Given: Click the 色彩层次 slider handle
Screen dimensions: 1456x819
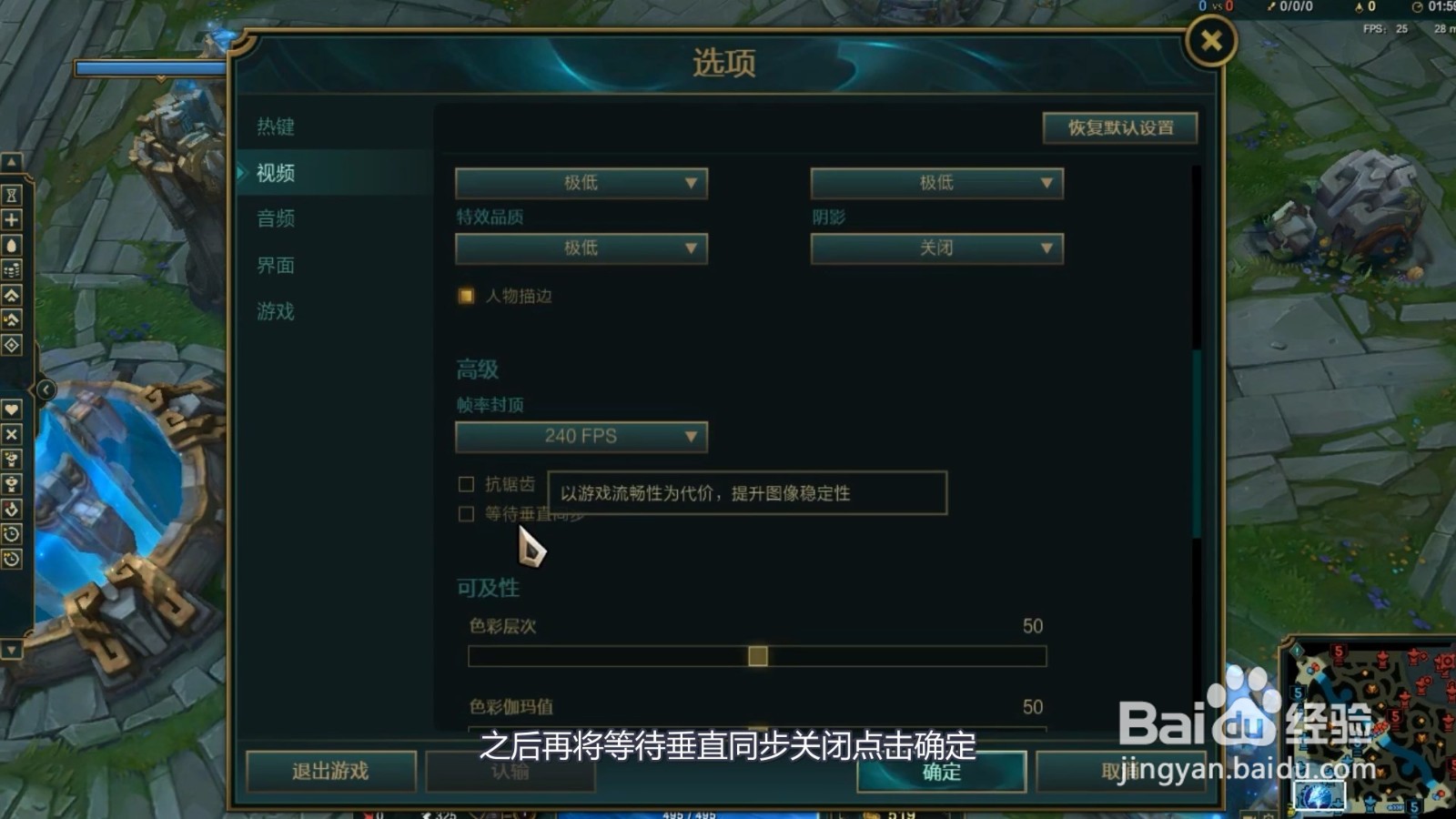Looking at the screenshot, I should coord(758,656).
